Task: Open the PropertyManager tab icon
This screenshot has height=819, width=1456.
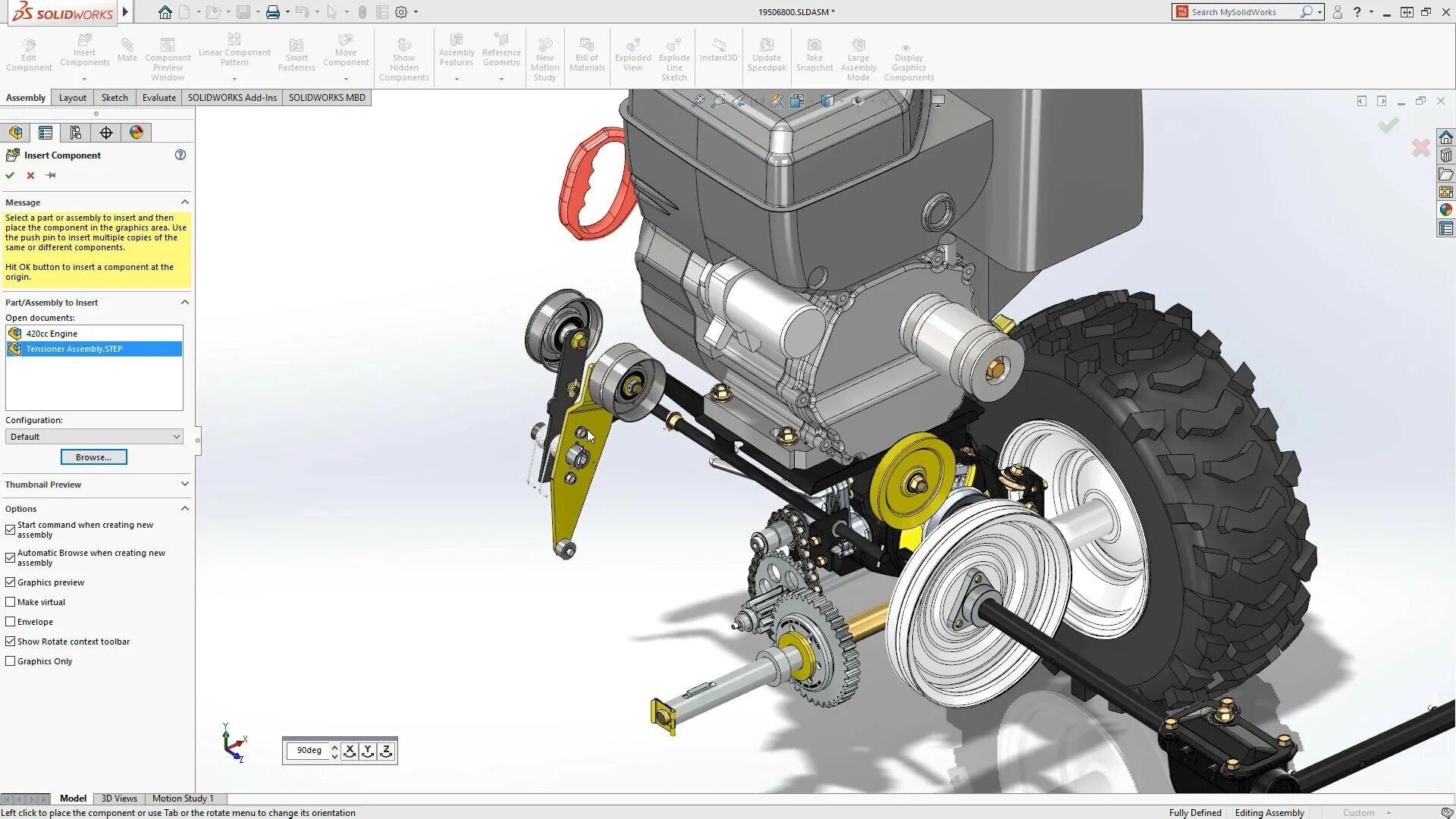Action: coord(45,133)
